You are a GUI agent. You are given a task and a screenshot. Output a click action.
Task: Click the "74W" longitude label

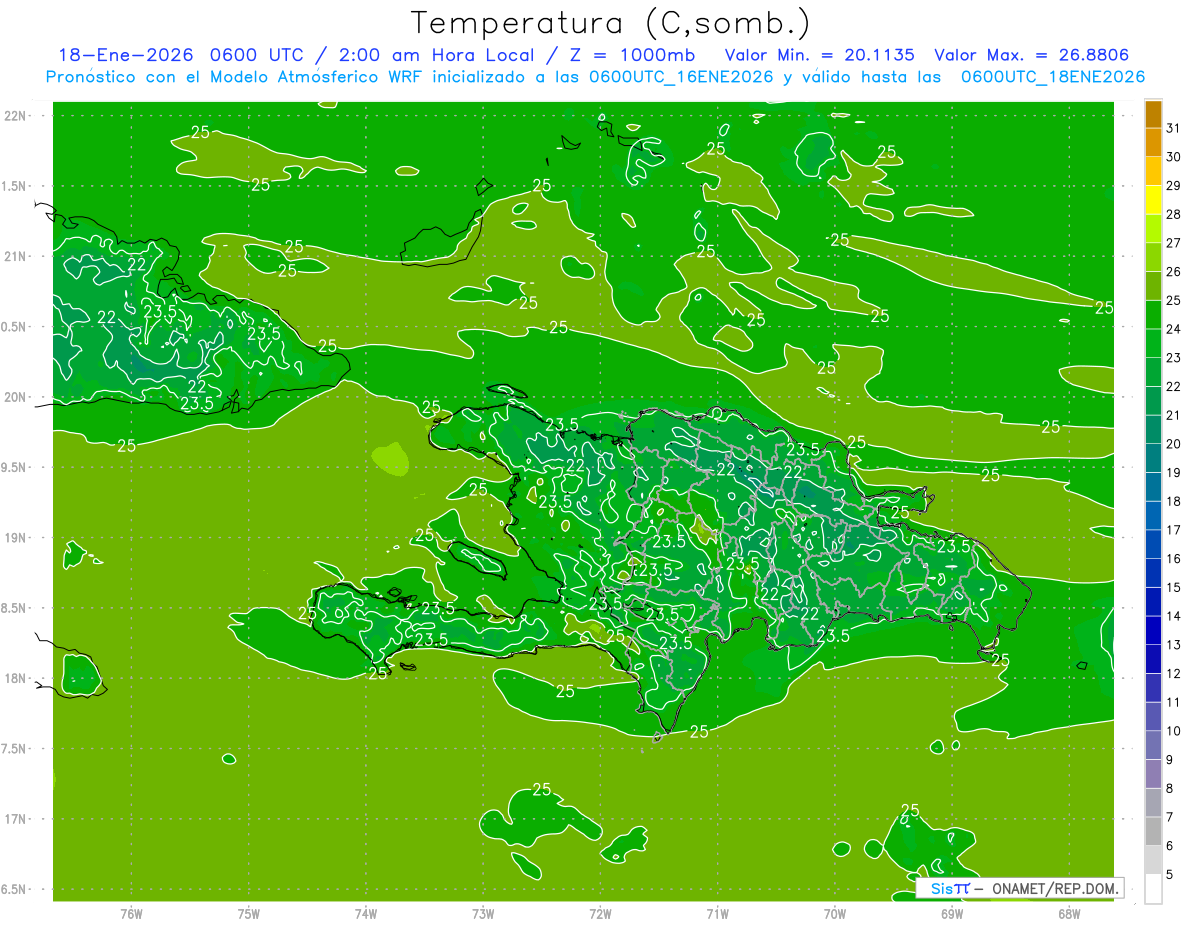[x=365, y=913]
